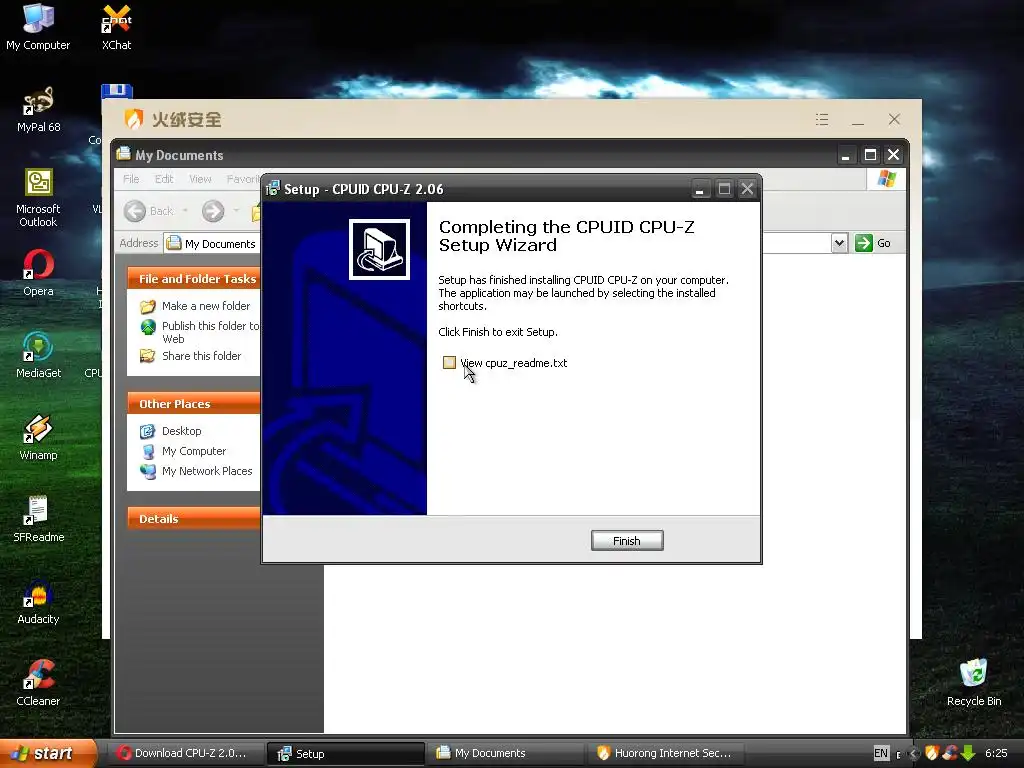
Task: Open the Huorong hamburger menu icon
Action: click(822, 120)
